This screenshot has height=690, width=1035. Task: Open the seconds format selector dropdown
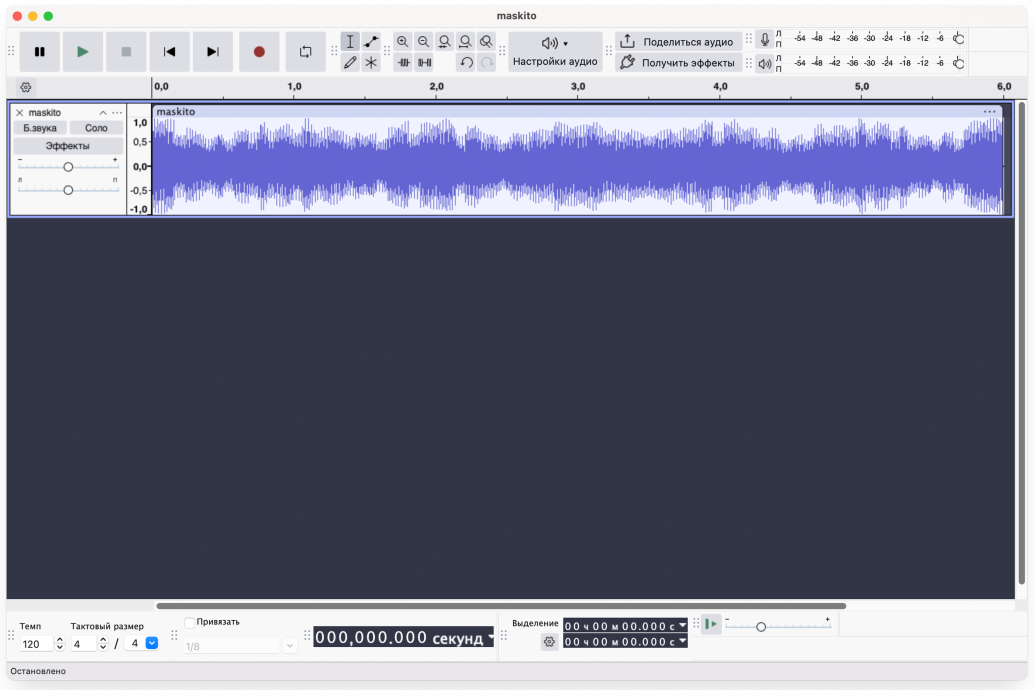tap(489, 637)
